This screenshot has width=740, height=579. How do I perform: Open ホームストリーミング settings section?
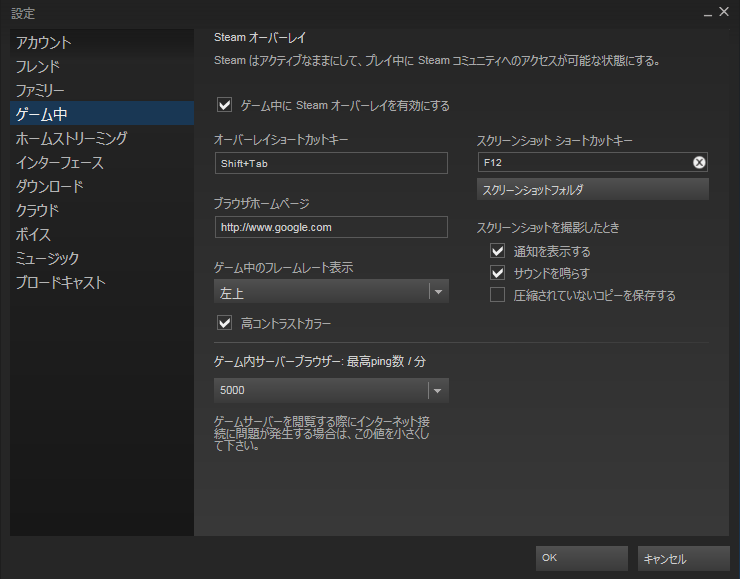[x=102, y=138]
